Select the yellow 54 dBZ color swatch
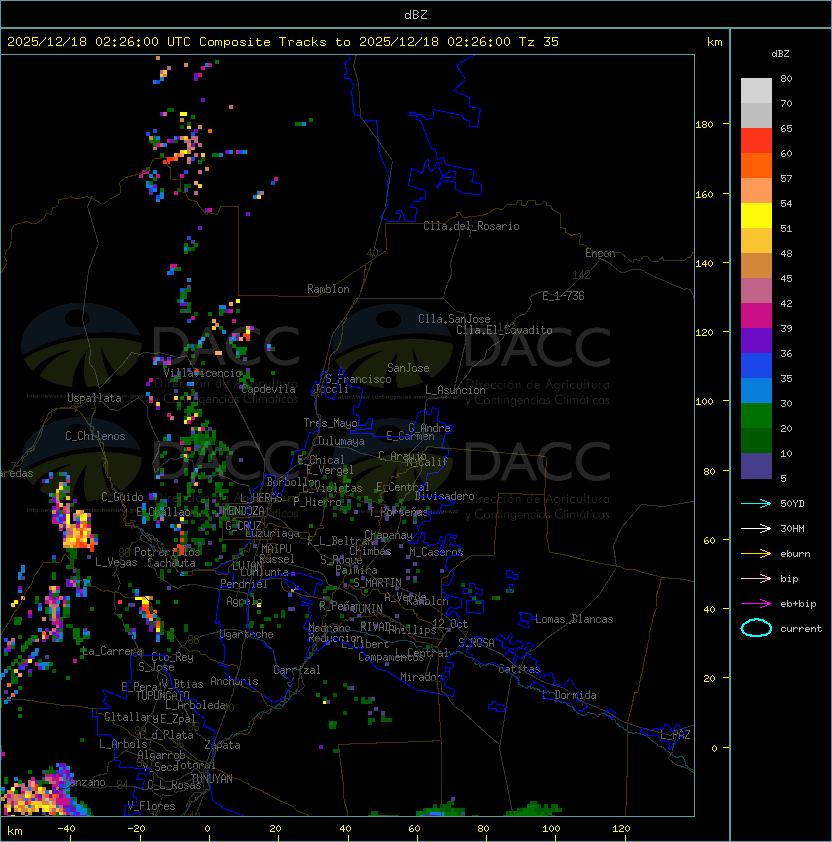This screenshot has height=842, width=832. click(756, 216)
